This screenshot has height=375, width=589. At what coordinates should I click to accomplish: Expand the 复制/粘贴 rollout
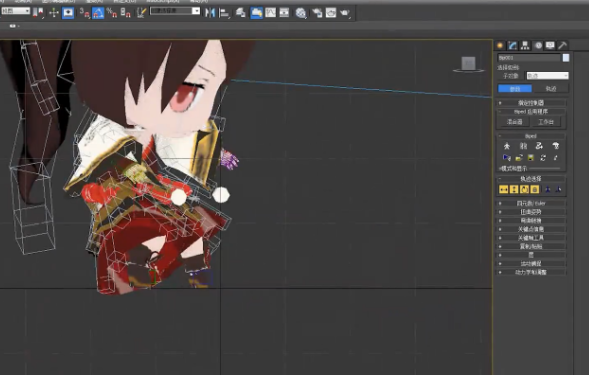click(x=532, y=246)
